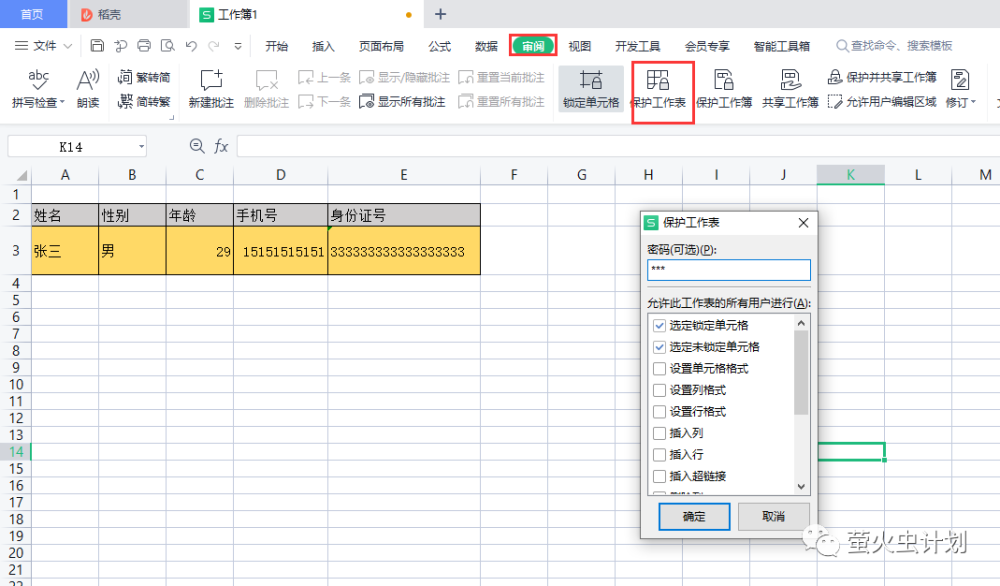Check 插入列 permission

pyautogui.click(x=659, y=434)
